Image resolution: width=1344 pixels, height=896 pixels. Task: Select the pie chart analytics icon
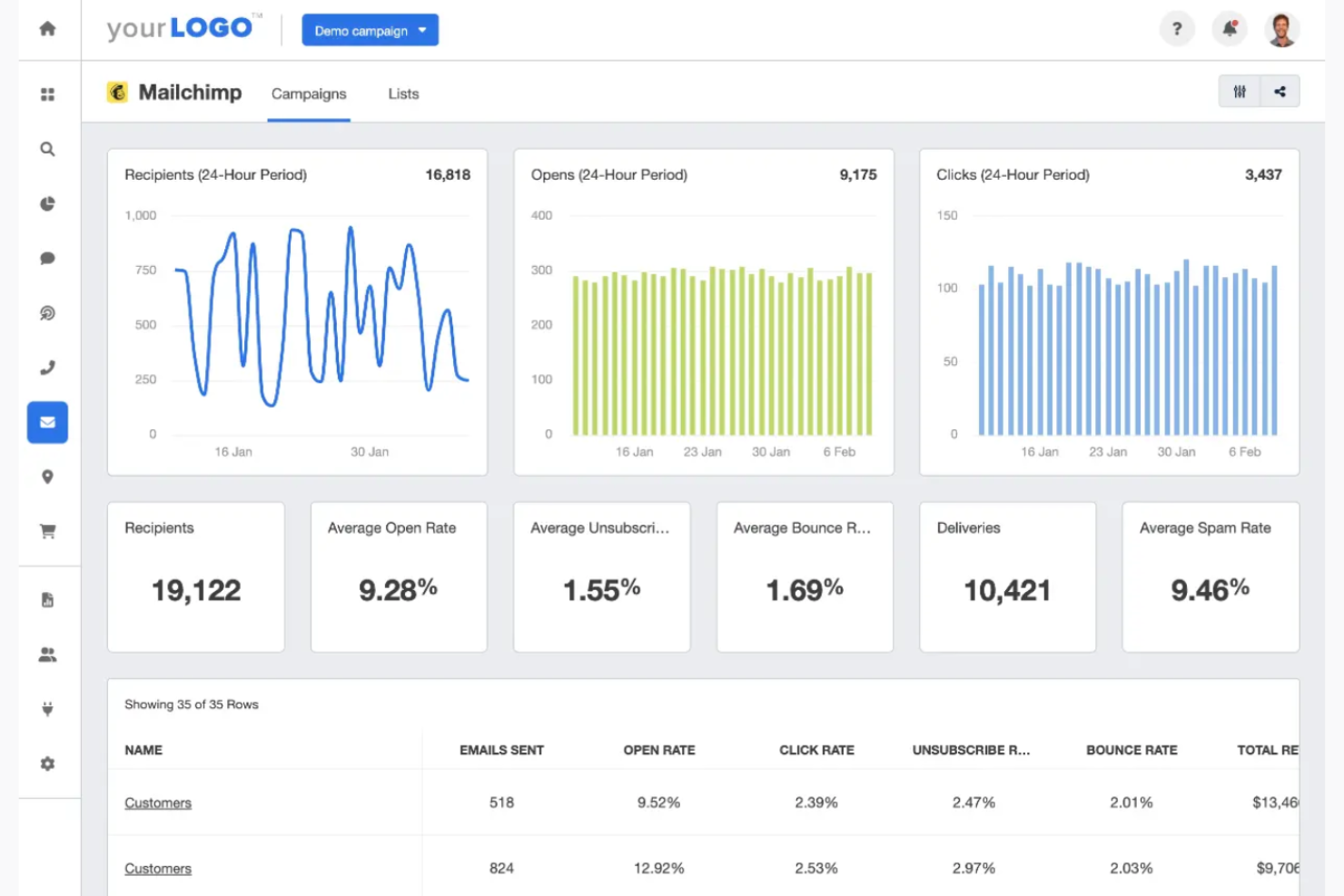[x=47, y=203]
